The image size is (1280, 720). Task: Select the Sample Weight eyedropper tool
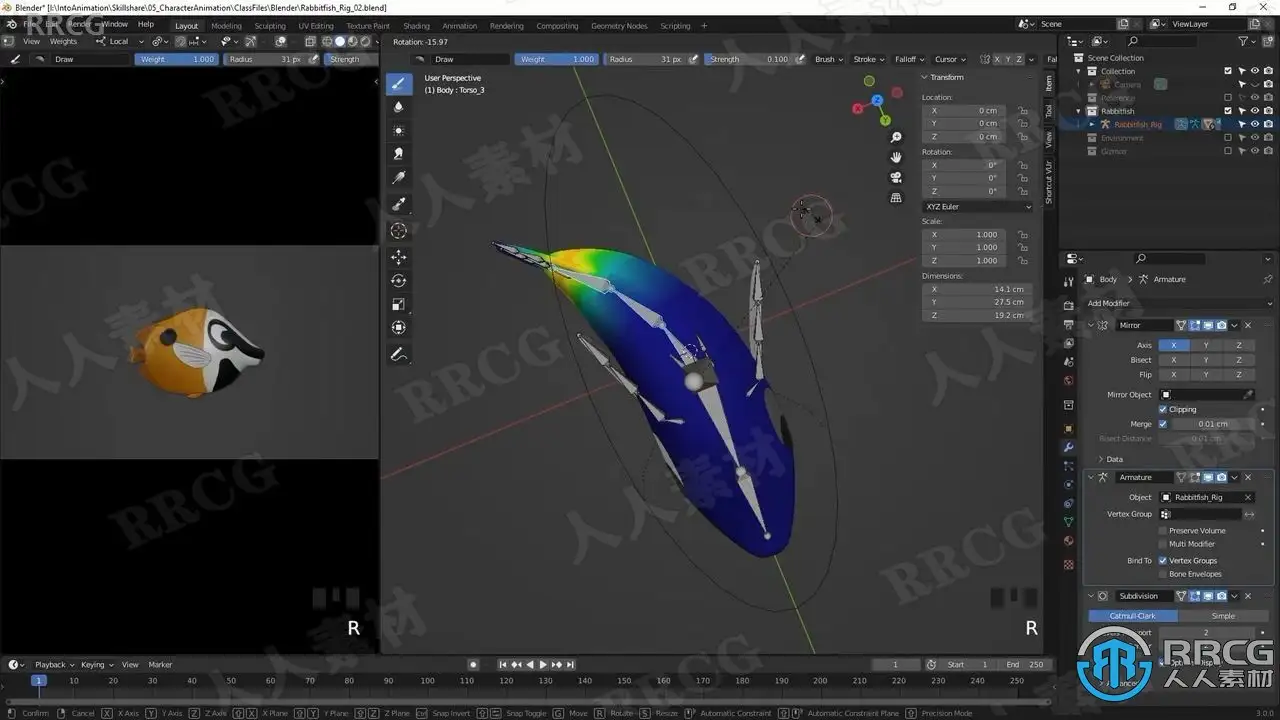(x=399, y=204)
